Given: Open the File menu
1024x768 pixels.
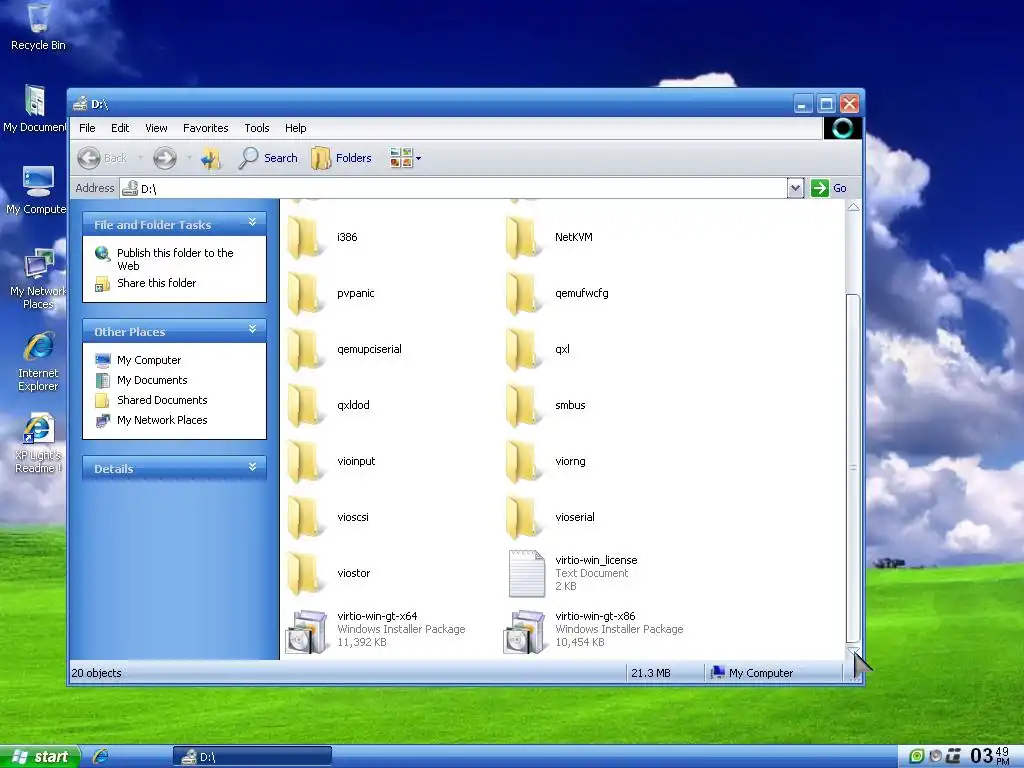Looking at the screenshot, I should coord(87,128).
